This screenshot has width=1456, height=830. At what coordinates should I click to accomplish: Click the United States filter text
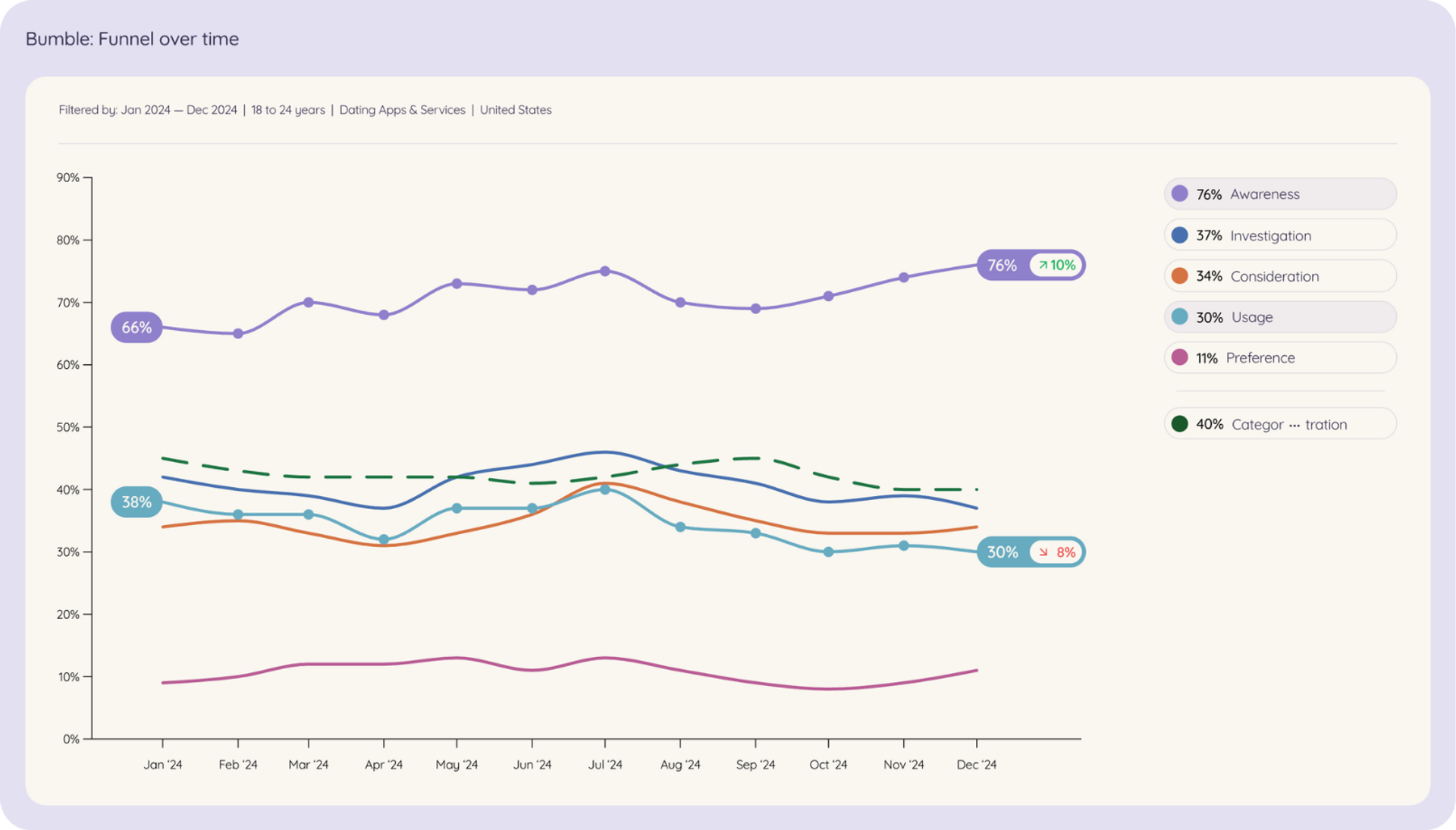pyautogui.click(x=516, y=110)
